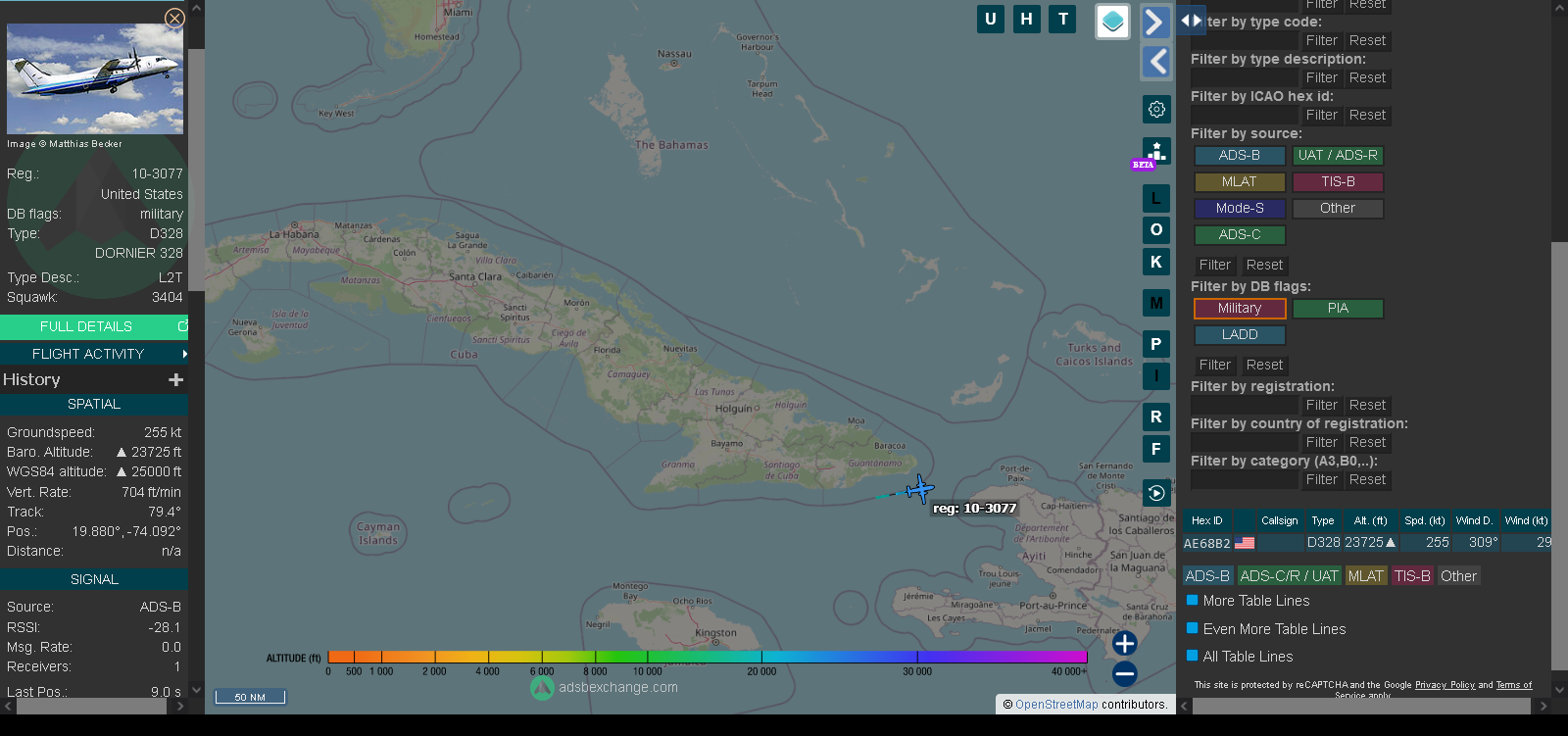The width and height of the screenshot is (1568, 736).
Task: Toggle the ADS-C source filter
Action: pos(1240,234)
